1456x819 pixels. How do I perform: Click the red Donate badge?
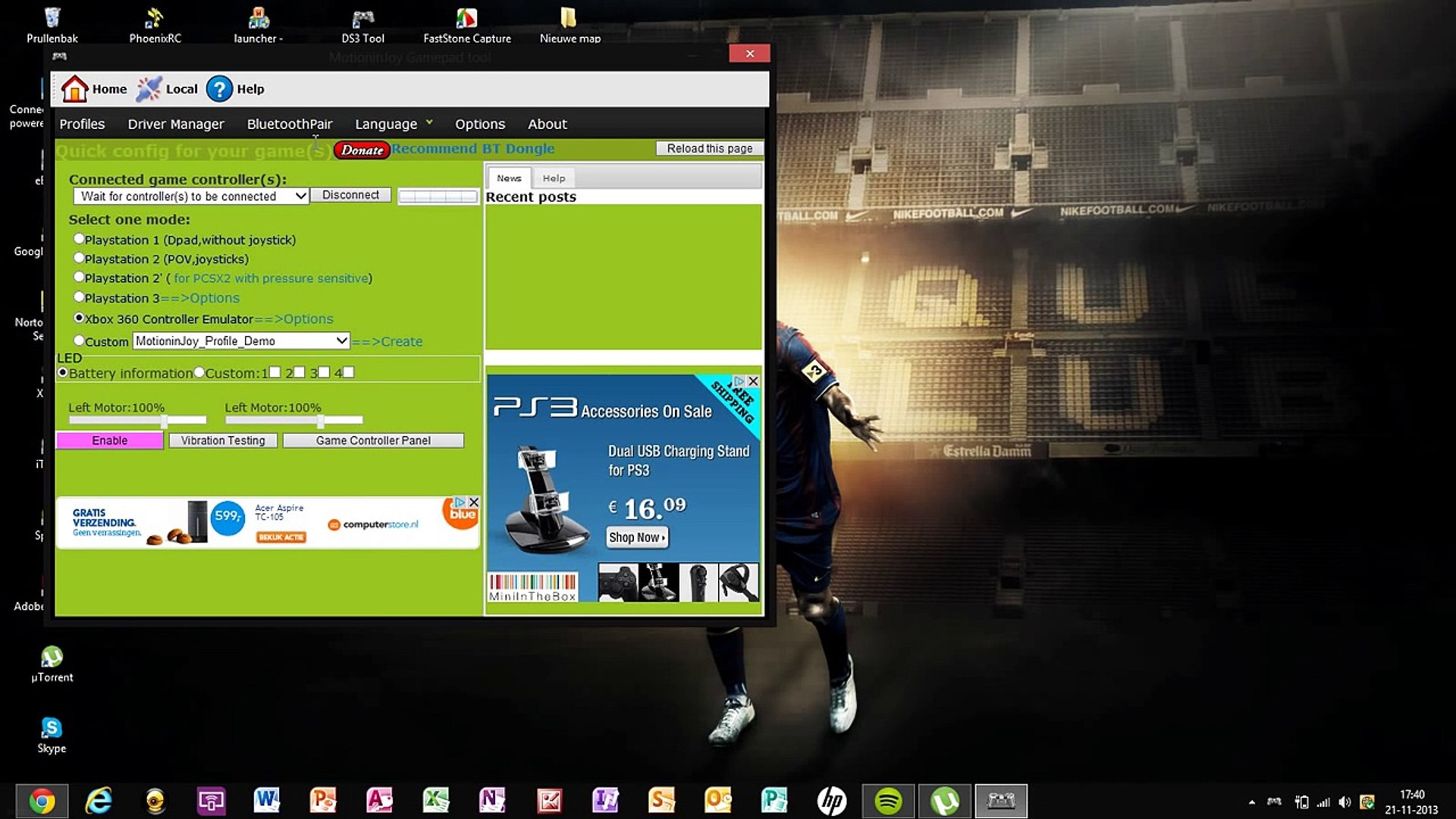[x=362, y=150]
